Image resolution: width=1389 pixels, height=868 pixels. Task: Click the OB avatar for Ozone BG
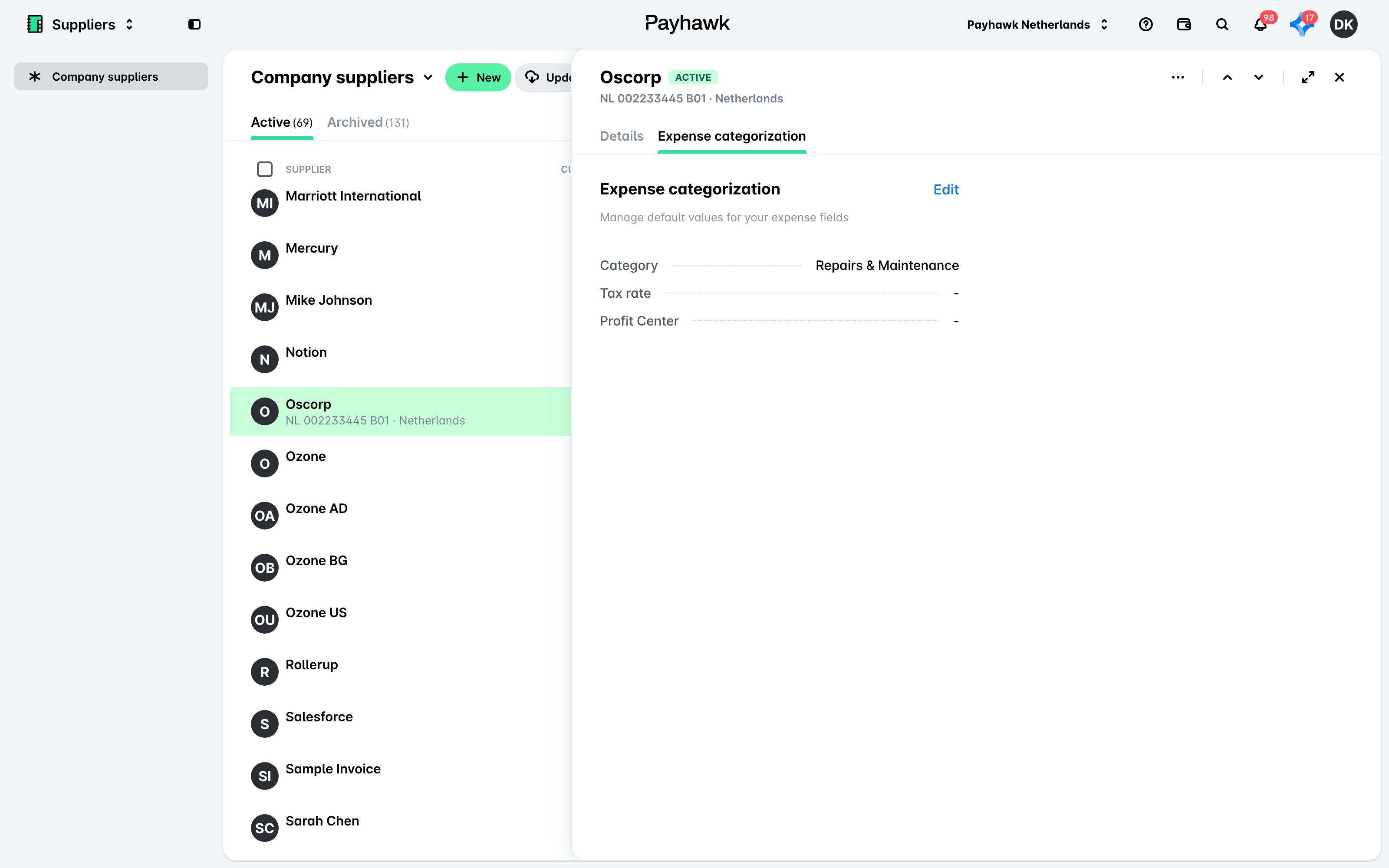pos(265,567)
